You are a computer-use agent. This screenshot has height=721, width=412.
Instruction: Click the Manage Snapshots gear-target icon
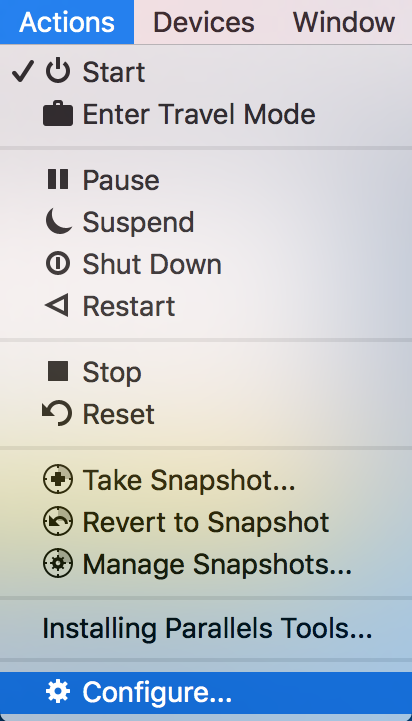[58, 563]
